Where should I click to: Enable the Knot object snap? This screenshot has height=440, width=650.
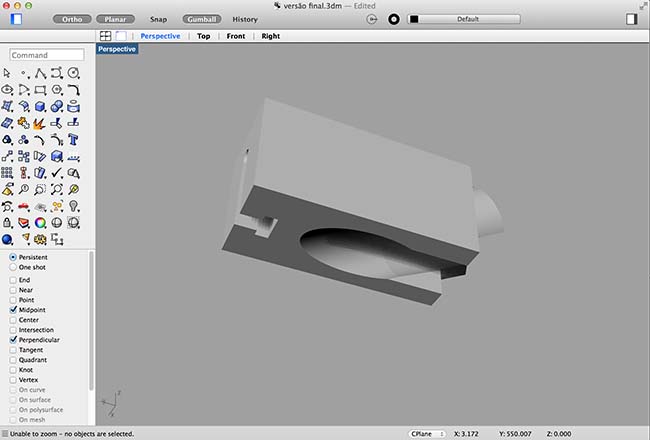tap(13, 370)
